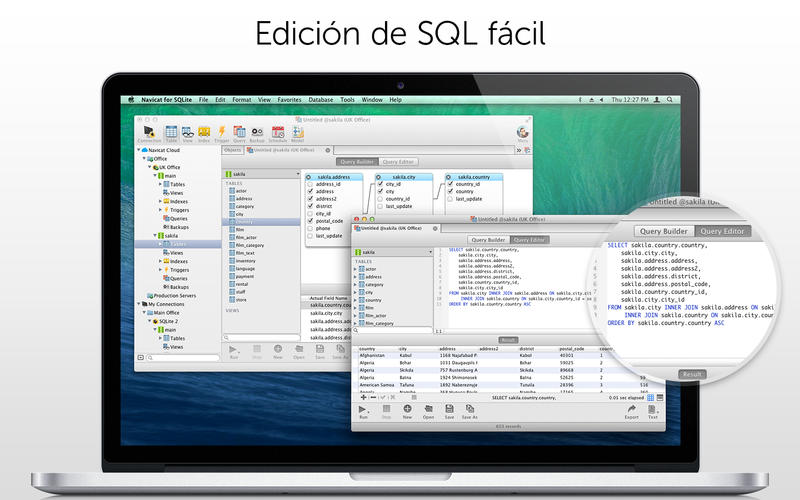Check last_update in sakila.country table
The height and width of the screenshot is (500, 800).
450,199
